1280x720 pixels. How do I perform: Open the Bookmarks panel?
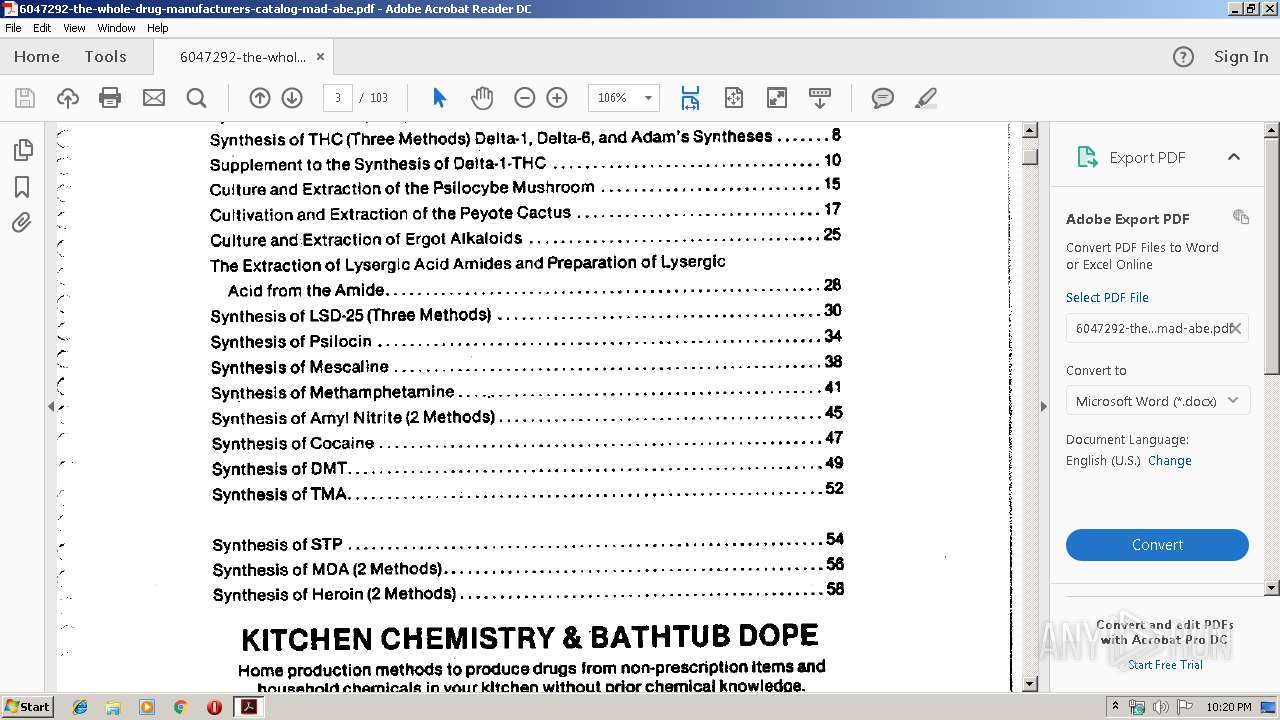click(x=22, y=187)
